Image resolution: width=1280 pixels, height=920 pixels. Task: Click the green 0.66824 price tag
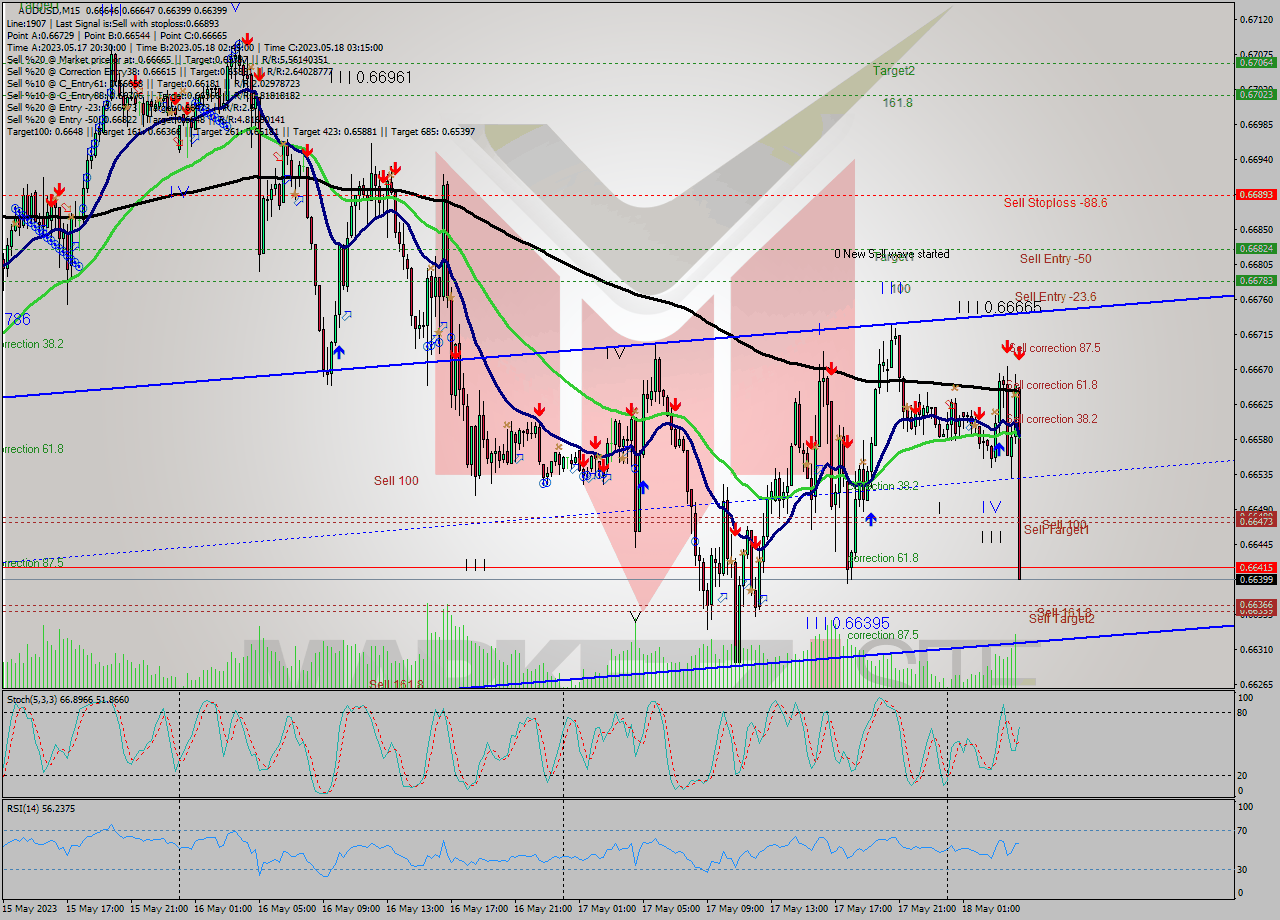click(x=1256, y=249)
